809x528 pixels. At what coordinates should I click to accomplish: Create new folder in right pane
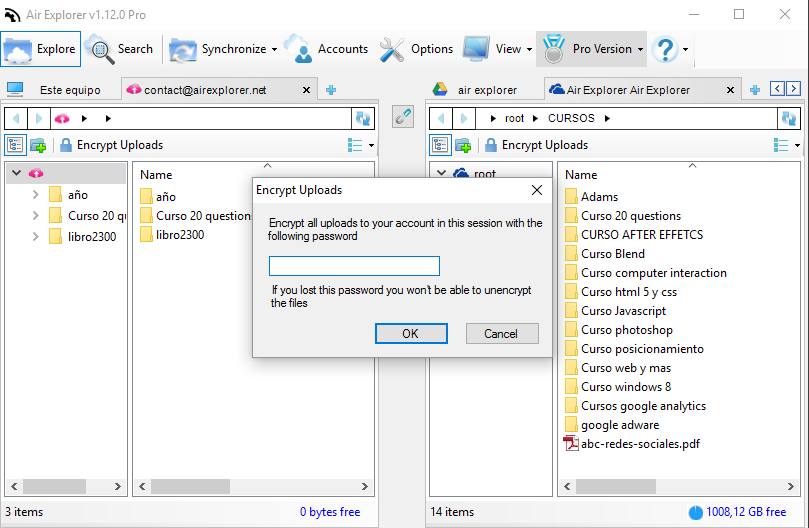[463, 146]
